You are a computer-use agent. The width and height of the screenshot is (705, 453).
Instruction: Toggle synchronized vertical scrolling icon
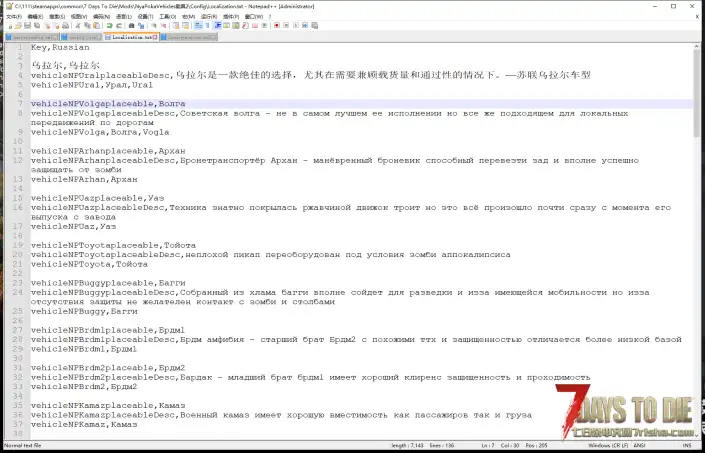click(175, 26)
